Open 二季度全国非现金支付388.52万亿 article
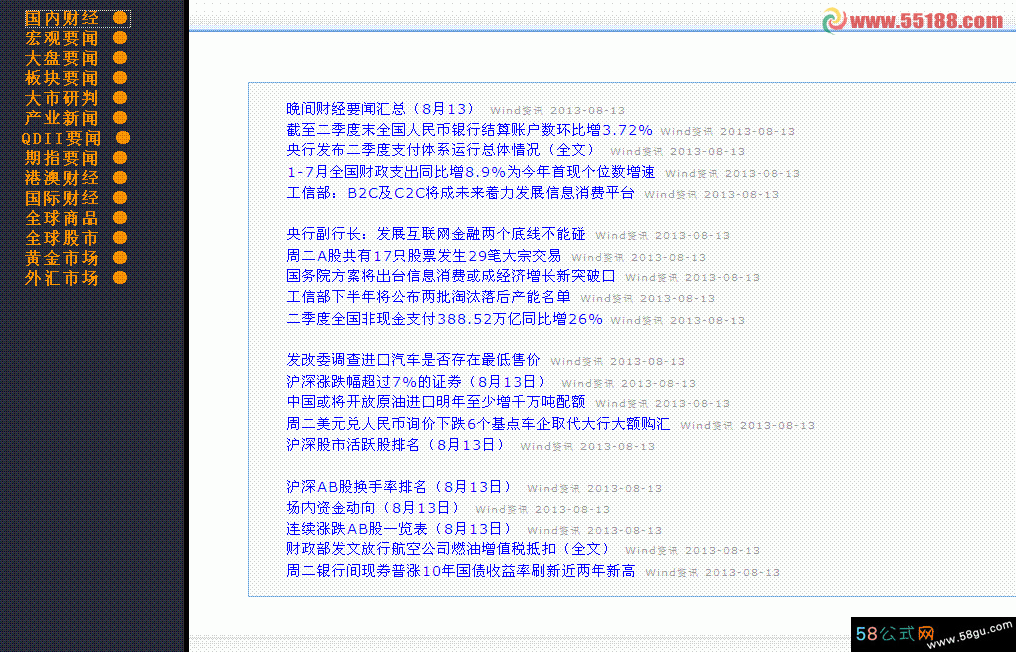This screenshot has height=652, width=1016. coord(444,319)
